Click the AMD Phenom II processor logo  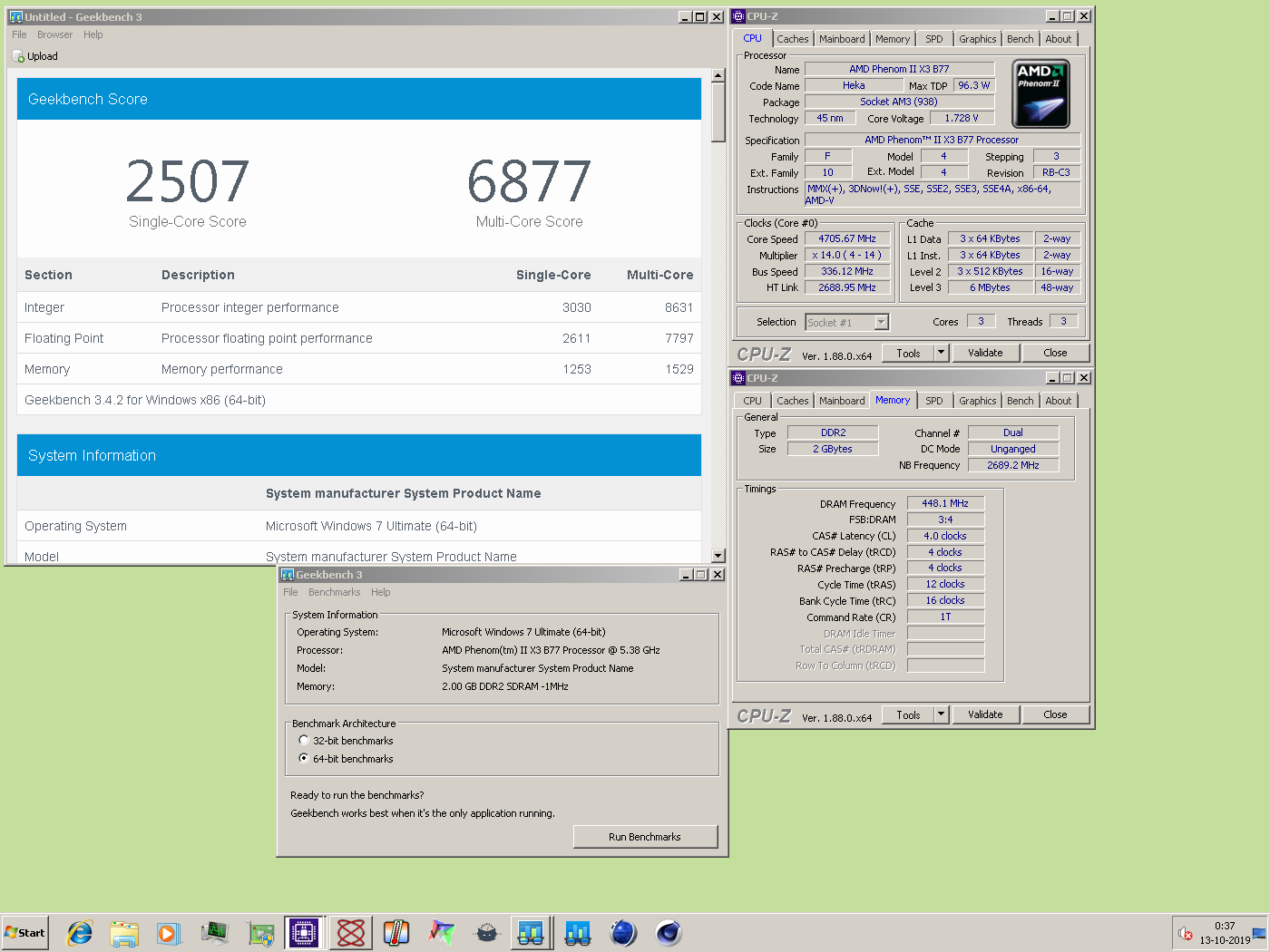1040,93
